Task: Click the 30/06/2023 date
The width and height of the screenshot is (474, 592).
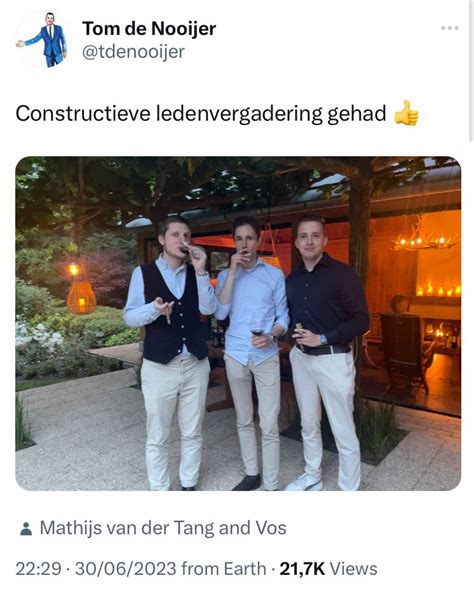Action: (126, 569)
